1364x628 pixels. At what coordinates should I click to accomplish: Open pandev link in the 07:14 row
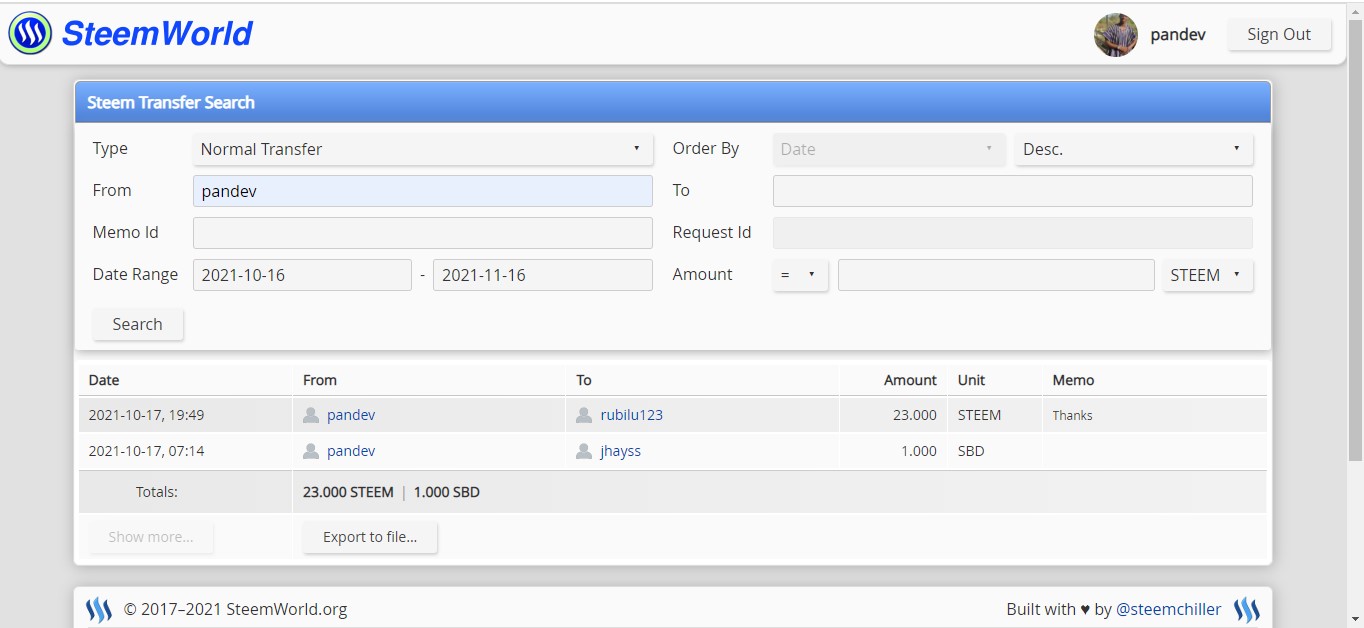tap(351, 451)
